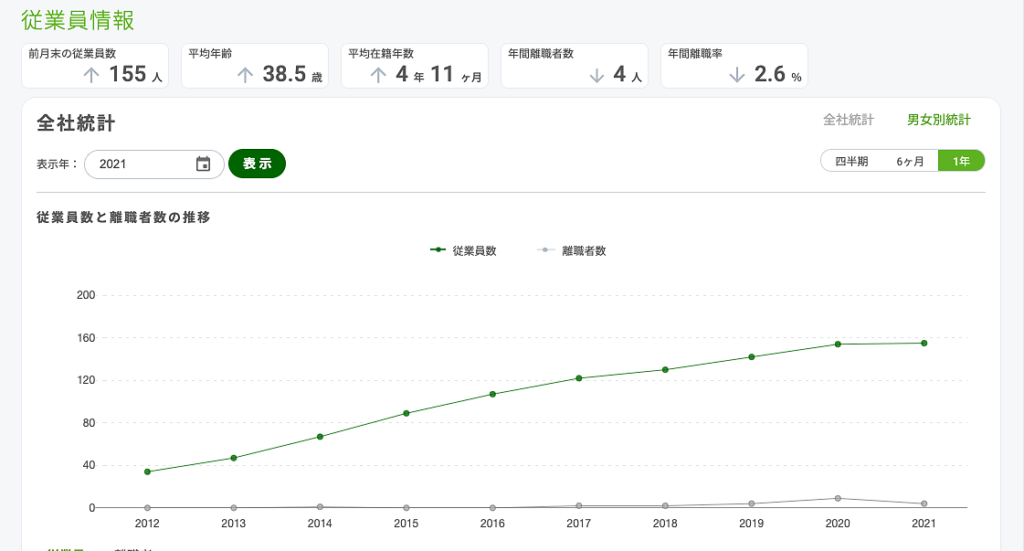Image resolution: width=1024 pixels, height=551 pixels.
Task: Click the 2016 employee count data point
Action: point(493,394)
